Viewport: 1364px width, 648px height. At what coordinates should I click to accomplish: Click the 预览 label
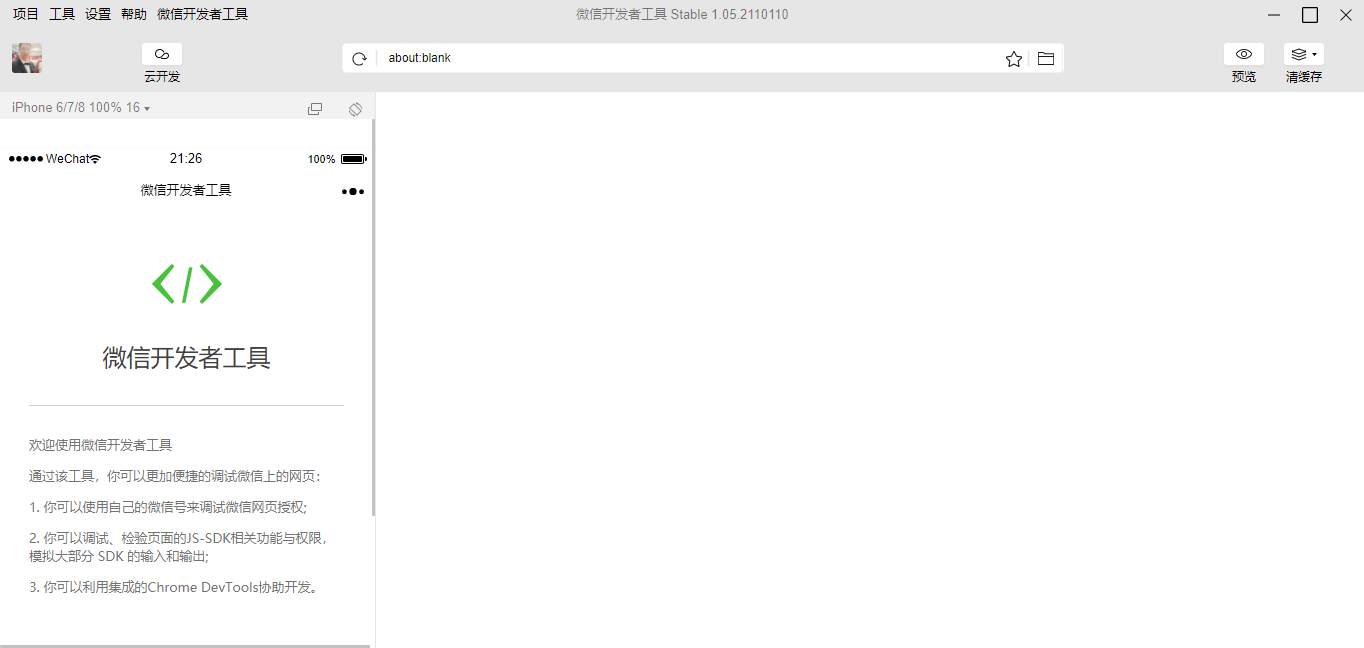click(1244, 77)
